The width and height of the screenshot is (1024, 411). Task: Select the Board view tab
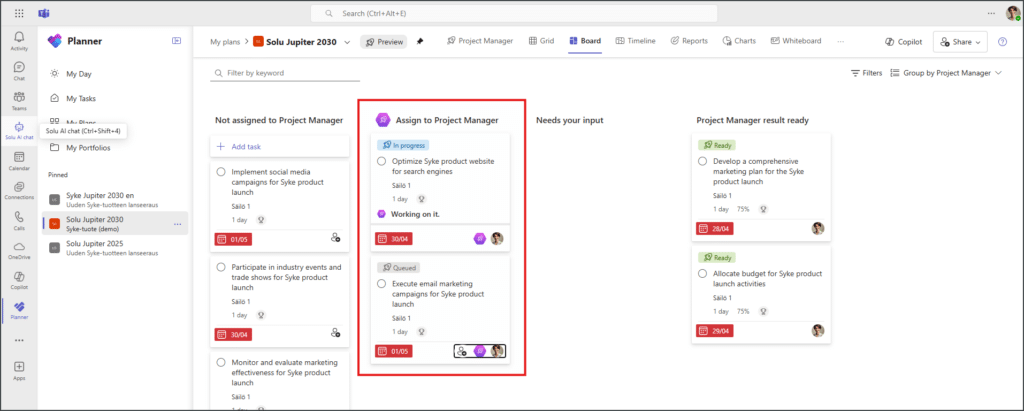click(x=585, y=41)
